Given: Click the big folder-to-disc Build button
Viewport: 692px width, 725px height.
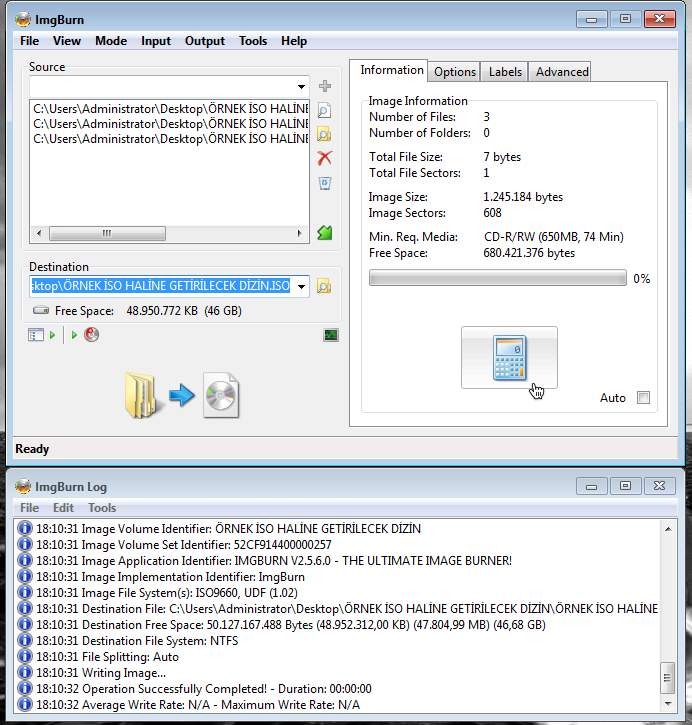Looking at the screenshot, I should [182, 396].
